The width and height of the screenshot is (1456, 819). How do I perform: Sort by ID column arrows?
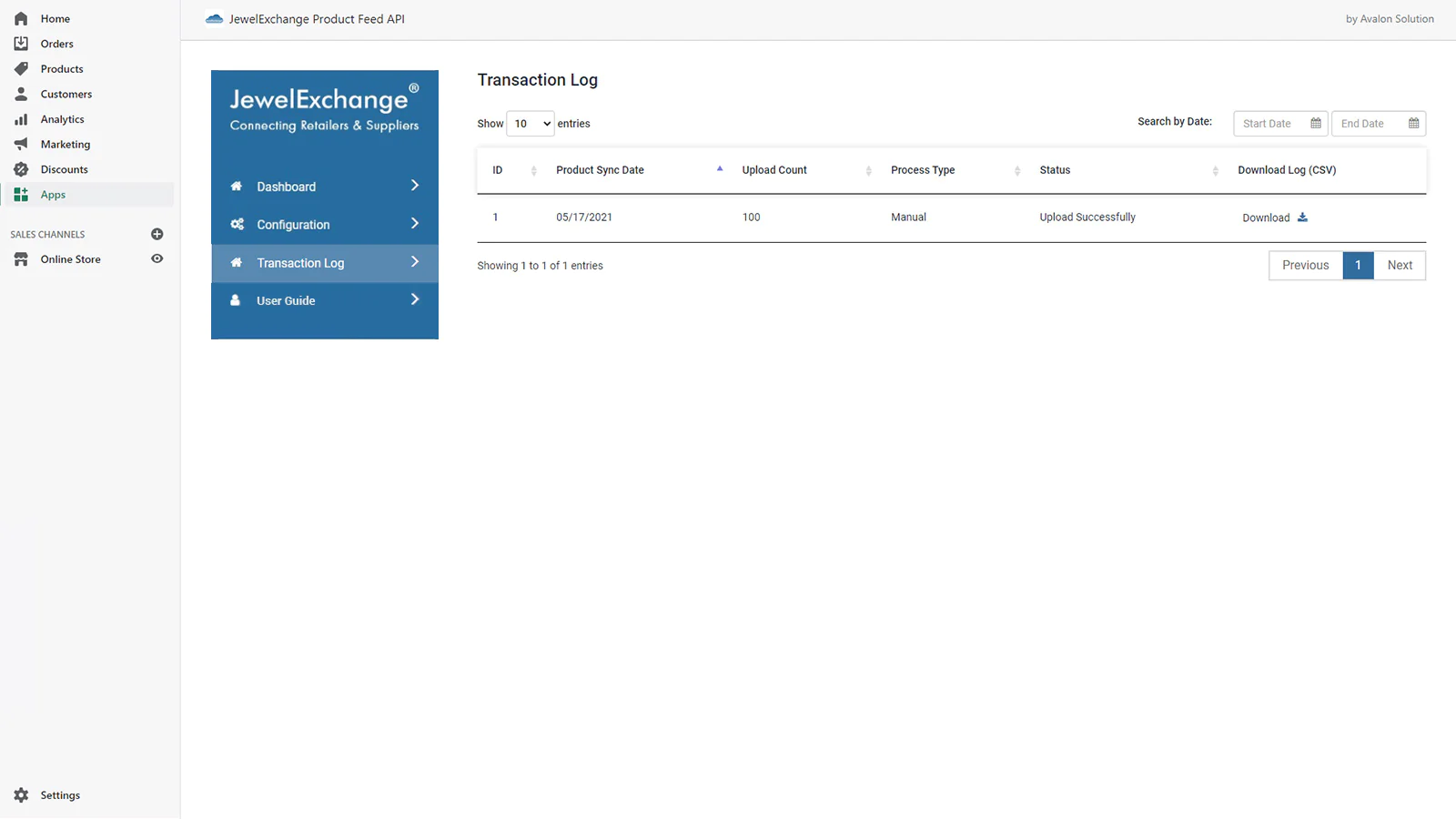coord(534,170)
